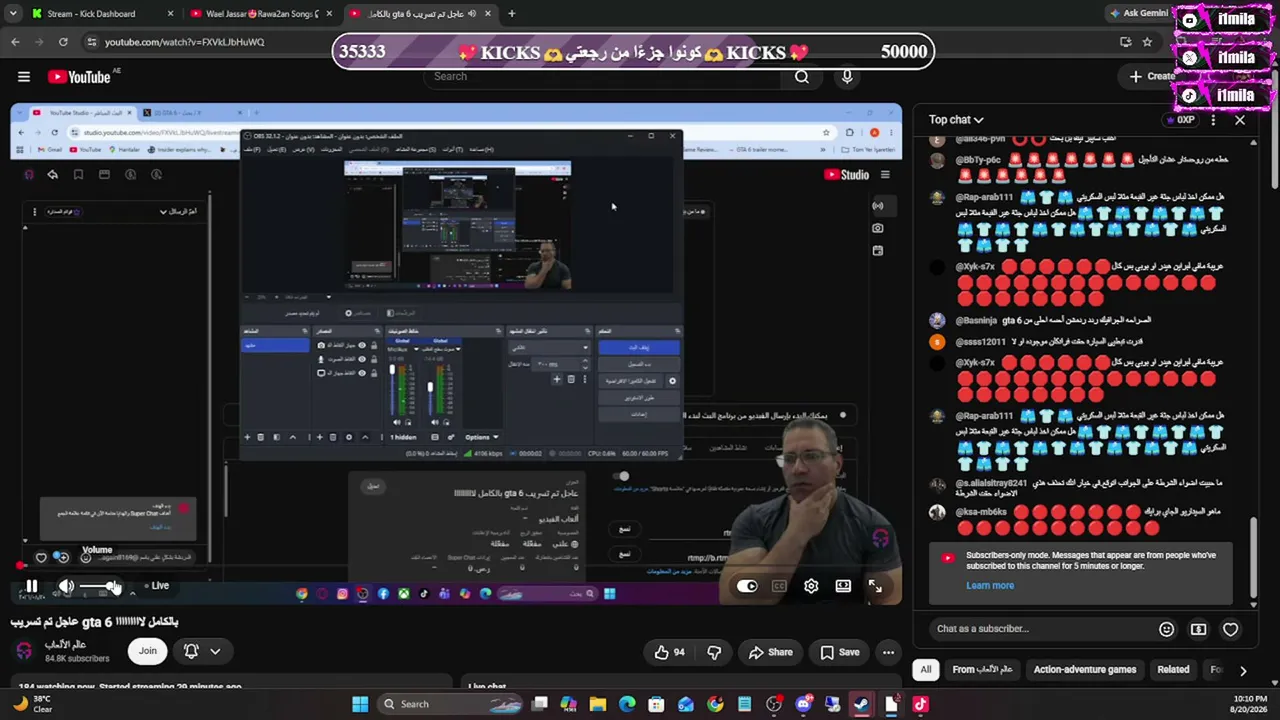1280x720 pixels.
Task: Open the Windows Start menu
Action: coord(360,704)
